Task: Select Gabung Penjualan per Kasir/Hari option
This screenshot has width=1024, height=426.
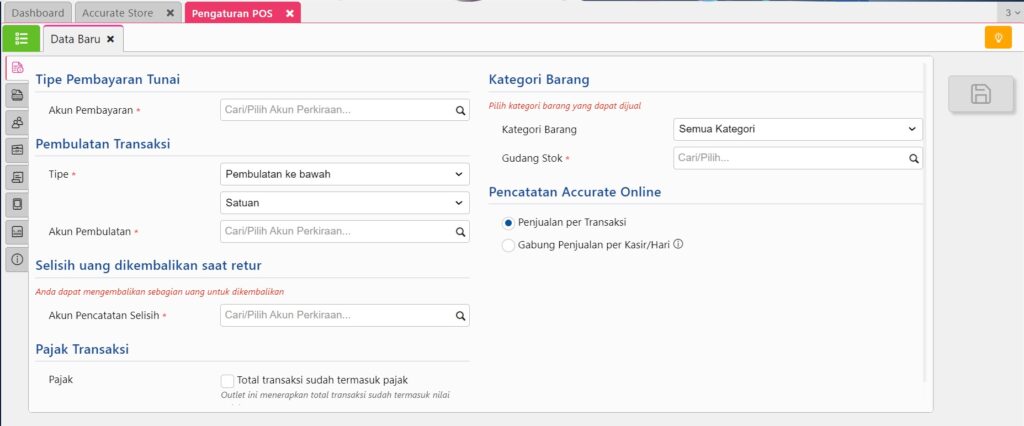Action: [x=509, y=244]
